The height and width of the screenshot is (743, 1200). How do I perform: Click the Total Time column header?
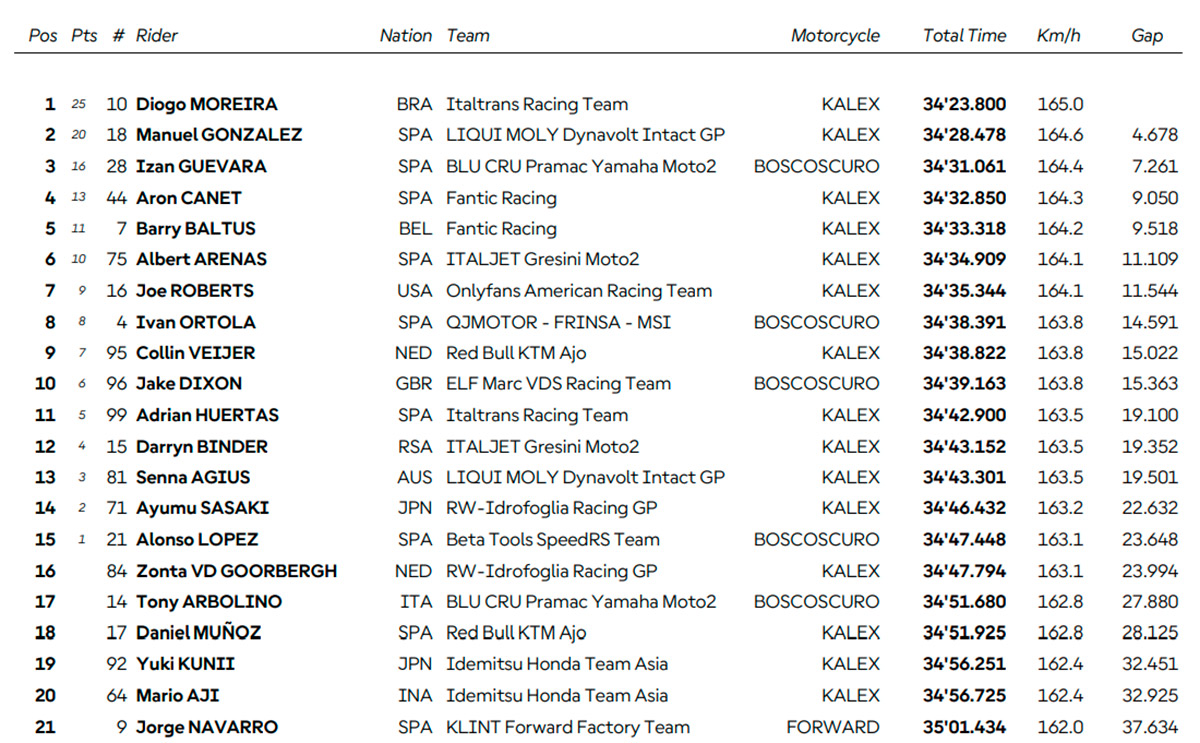tap(964, 36)
